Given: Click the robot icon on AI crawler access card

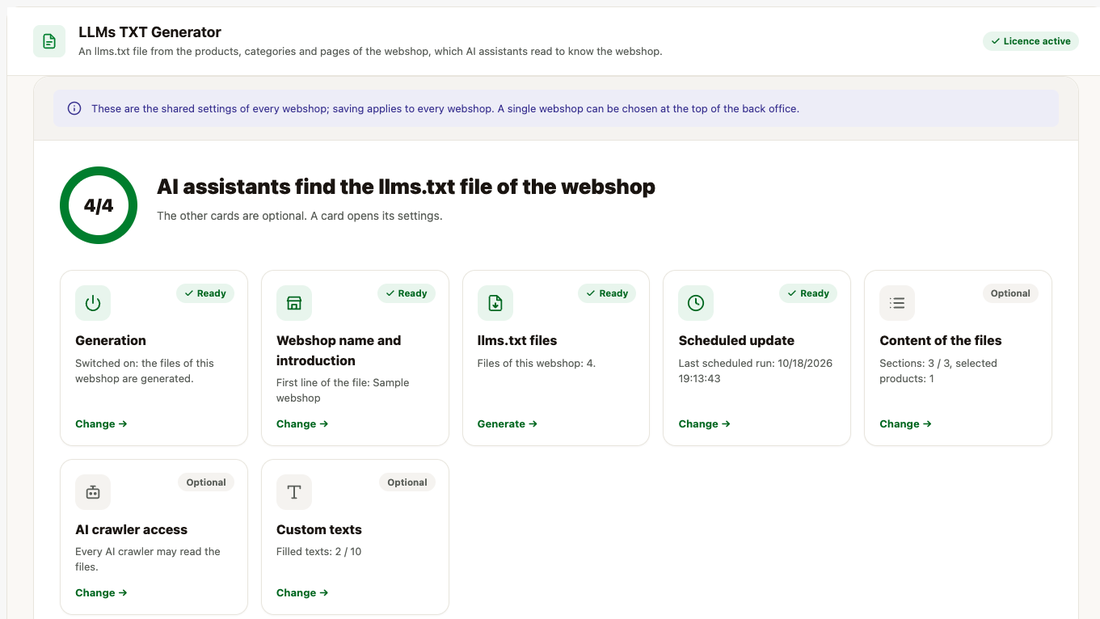Looking at the screenshot, I should [93, 492].
